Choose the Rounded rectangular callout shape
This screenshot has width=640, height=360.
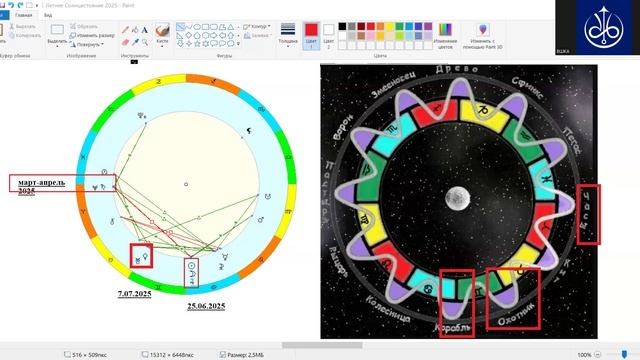(x=214, y=44)
